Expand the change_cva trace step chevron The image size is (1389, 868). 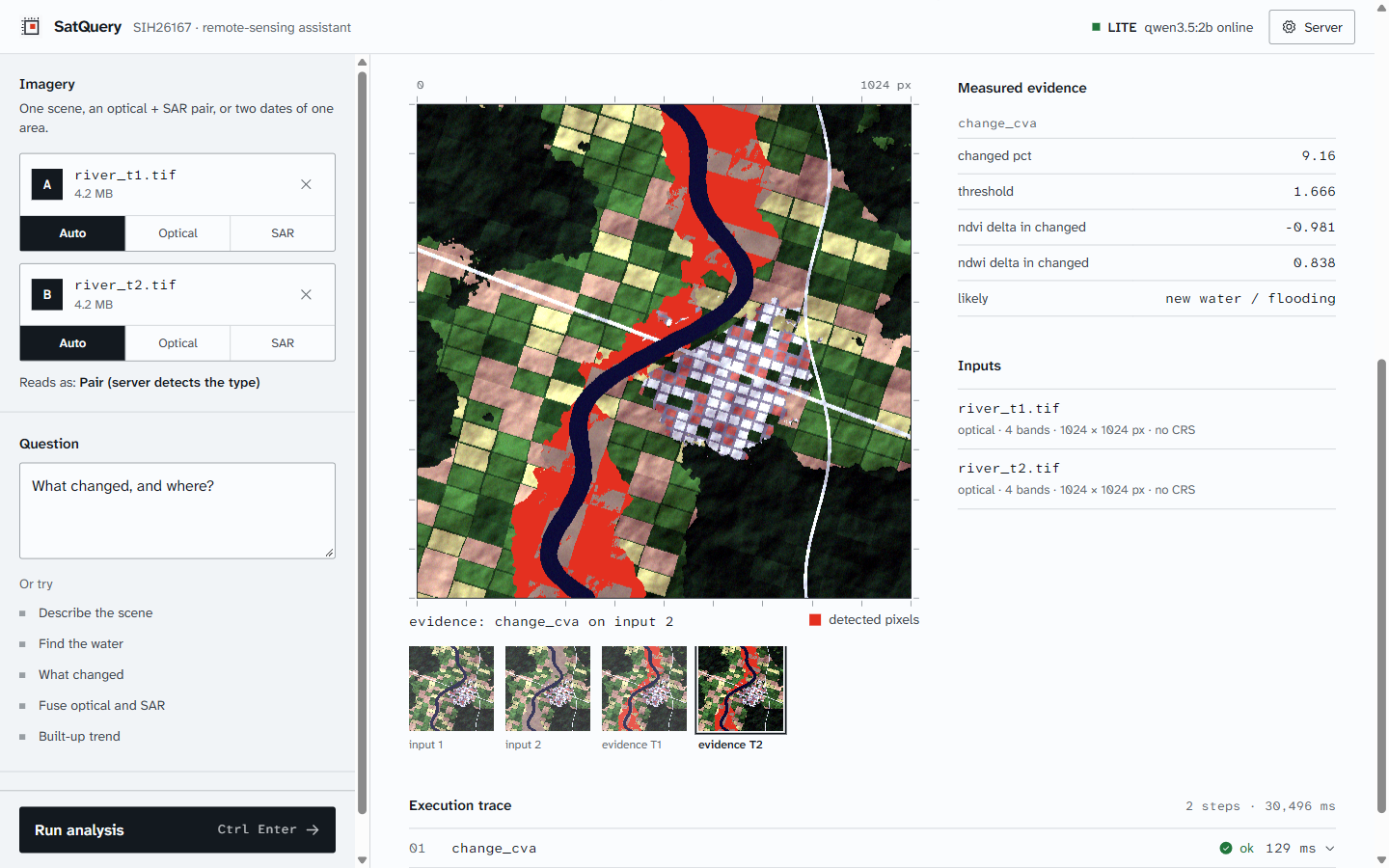(1330, 848)
